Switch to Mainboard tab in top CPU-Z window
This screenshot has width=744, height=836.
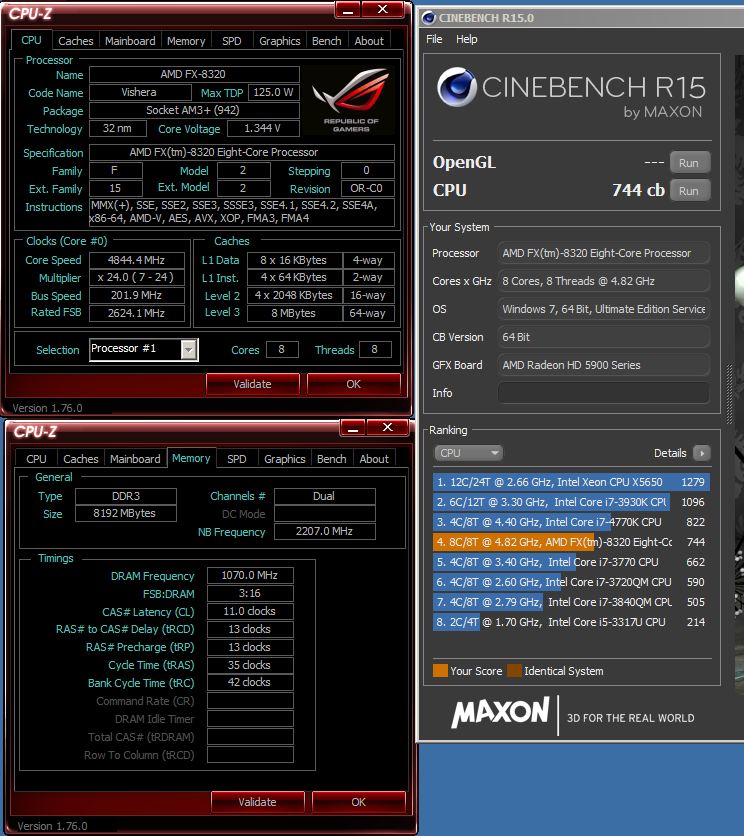pyautogui.click(x=130, y=41)
